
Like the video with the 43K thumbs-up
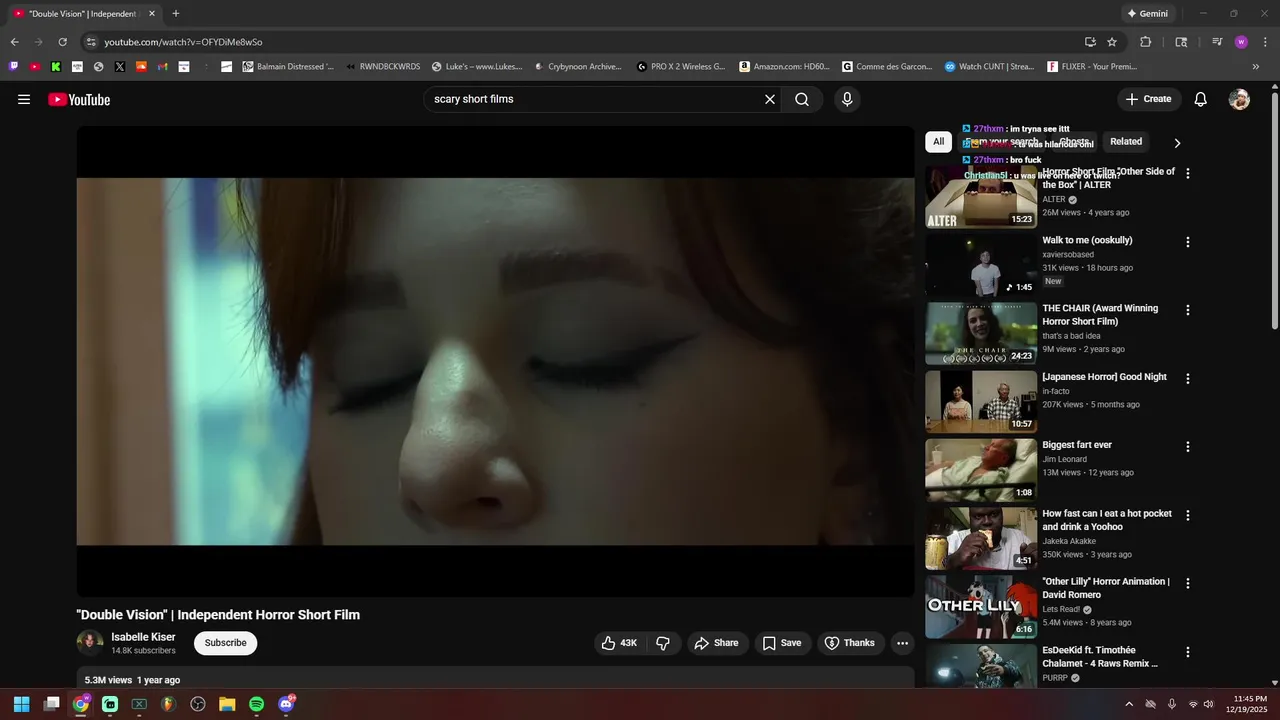[619, 643]
